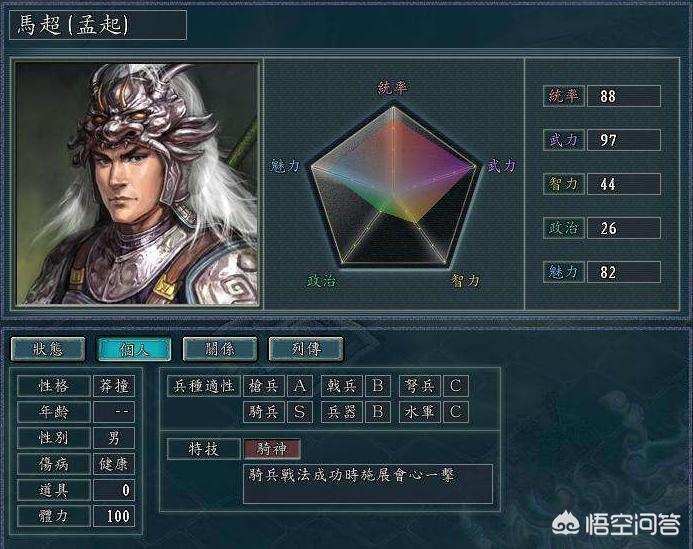693x549 pixels.
Task: Click Ma Chao's character portrait
Action: [x=137, y=183]
